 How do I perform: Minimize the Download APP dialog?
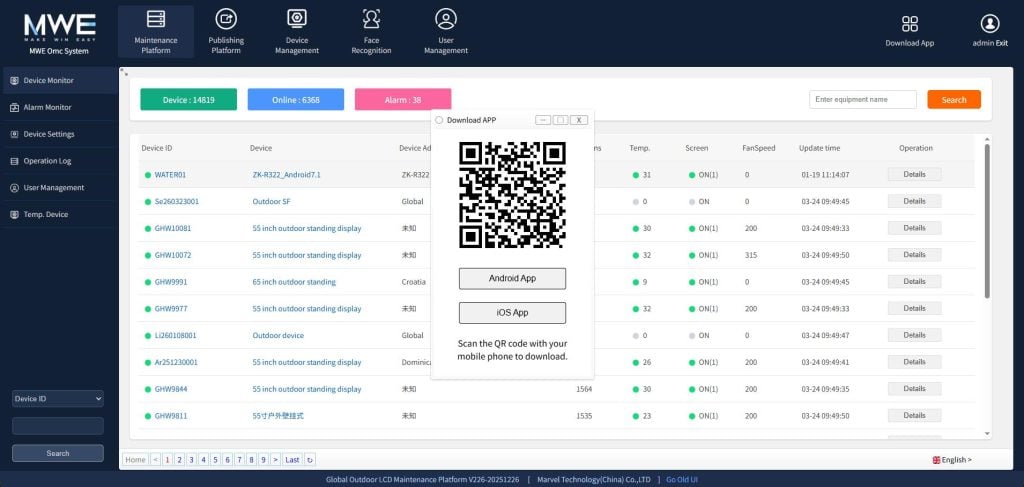click(x=543, y=120)
